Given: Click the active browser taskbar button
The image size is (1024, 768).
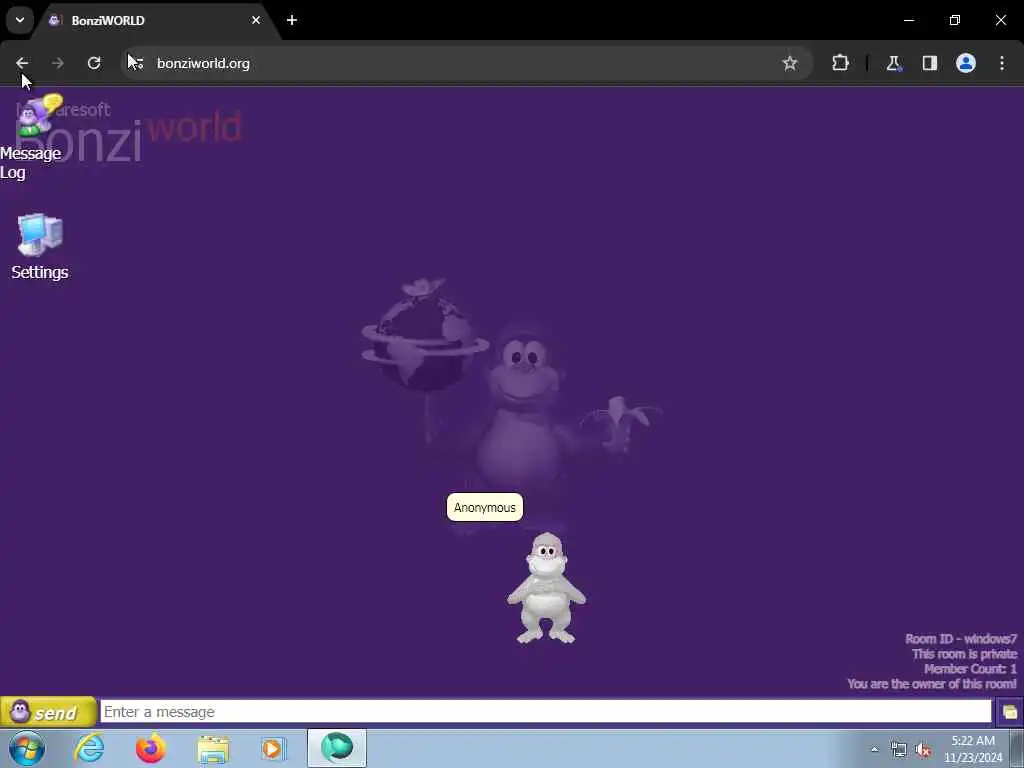Looking at the screenshot, I should pos(337,748).
